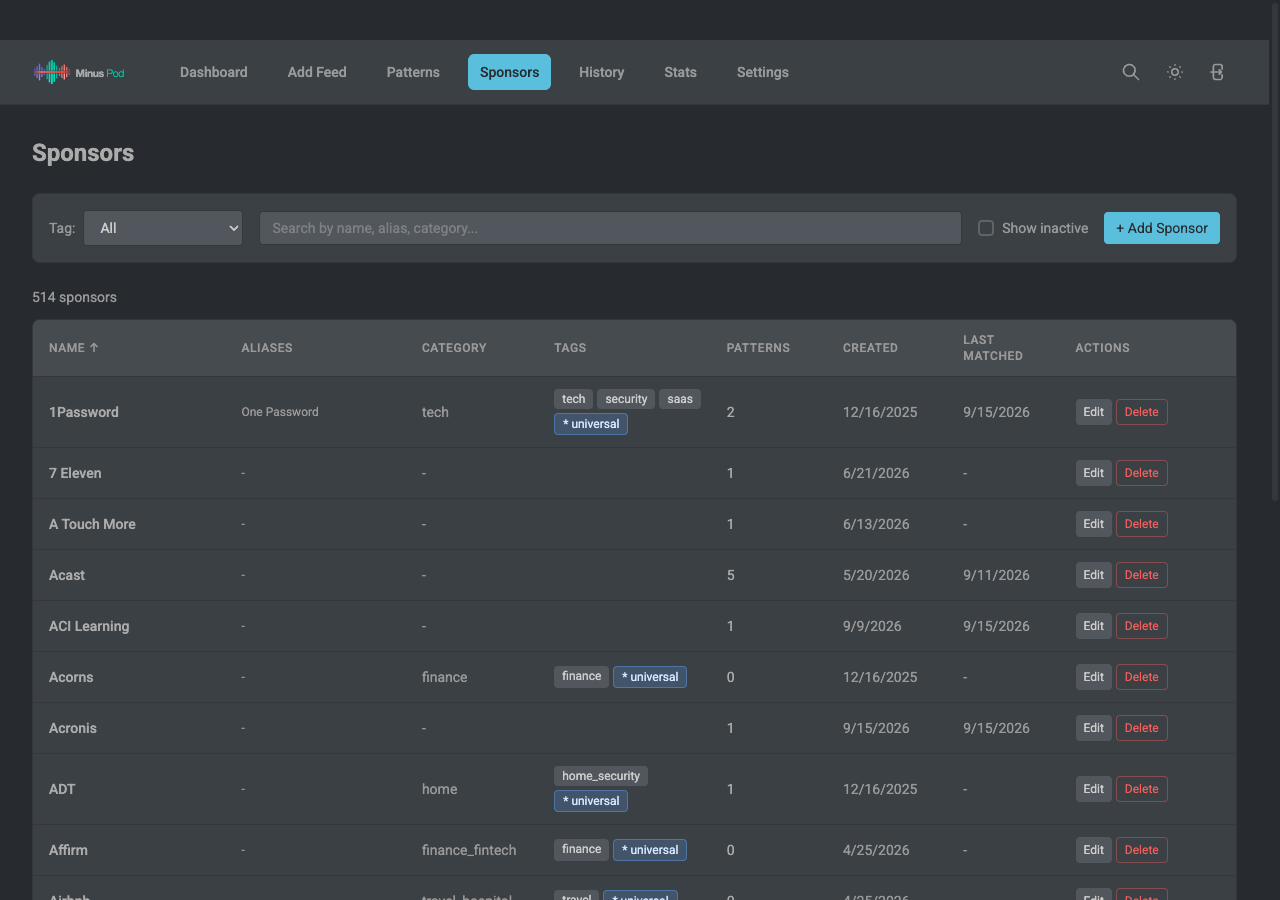Screen dimensions: 1280x900
Task: Edit the Acronis sponsor
Action: pyautogui.click(x=1094, y=728)
